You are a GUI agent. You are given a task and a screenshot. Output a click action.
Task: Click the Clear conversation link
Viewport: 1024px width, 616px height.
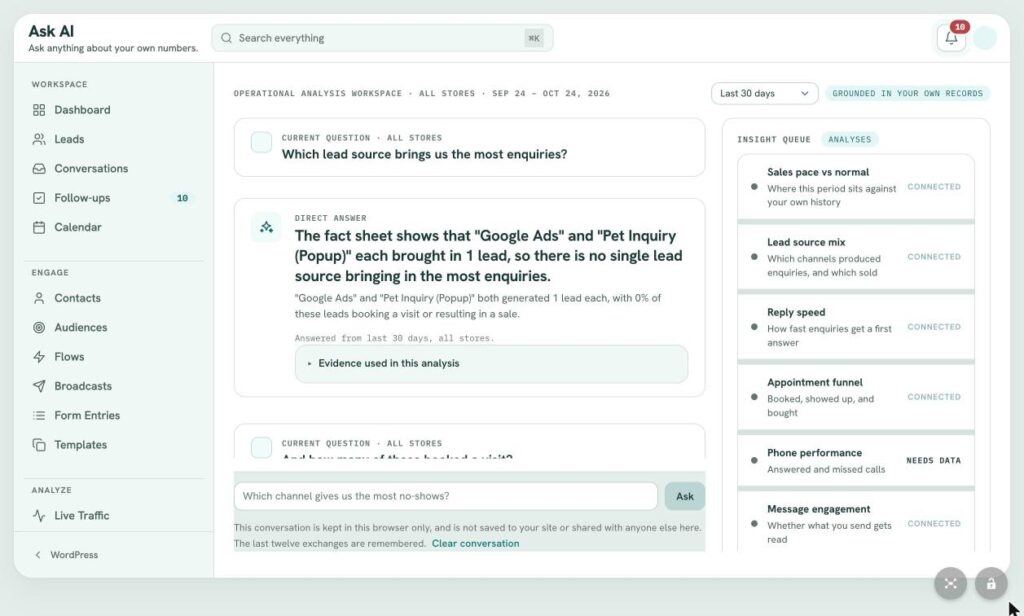475,543
